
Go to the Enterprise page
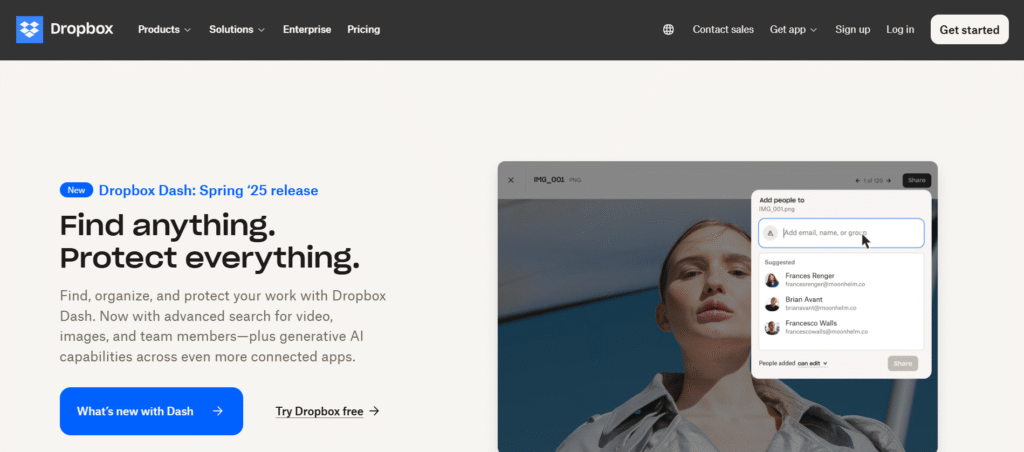point(307,29)
